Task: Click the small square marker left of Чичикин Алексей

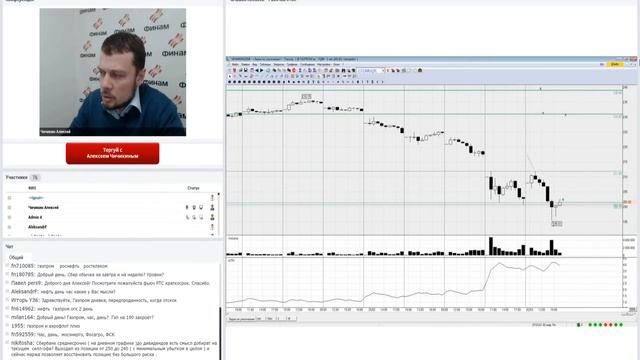Action: click(9, 208)
